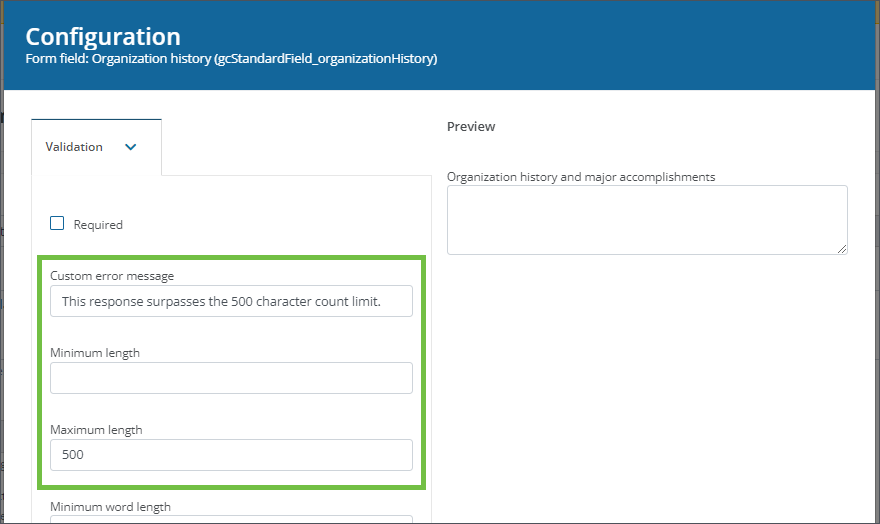Click the form field subtitle in header

pos(231,59)
